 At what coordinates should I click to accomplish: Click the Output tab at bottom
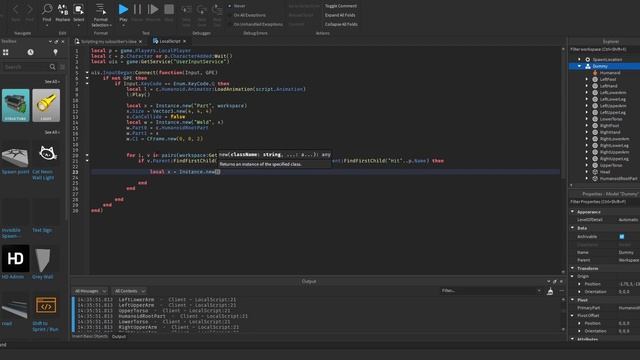tap(119, 337)
